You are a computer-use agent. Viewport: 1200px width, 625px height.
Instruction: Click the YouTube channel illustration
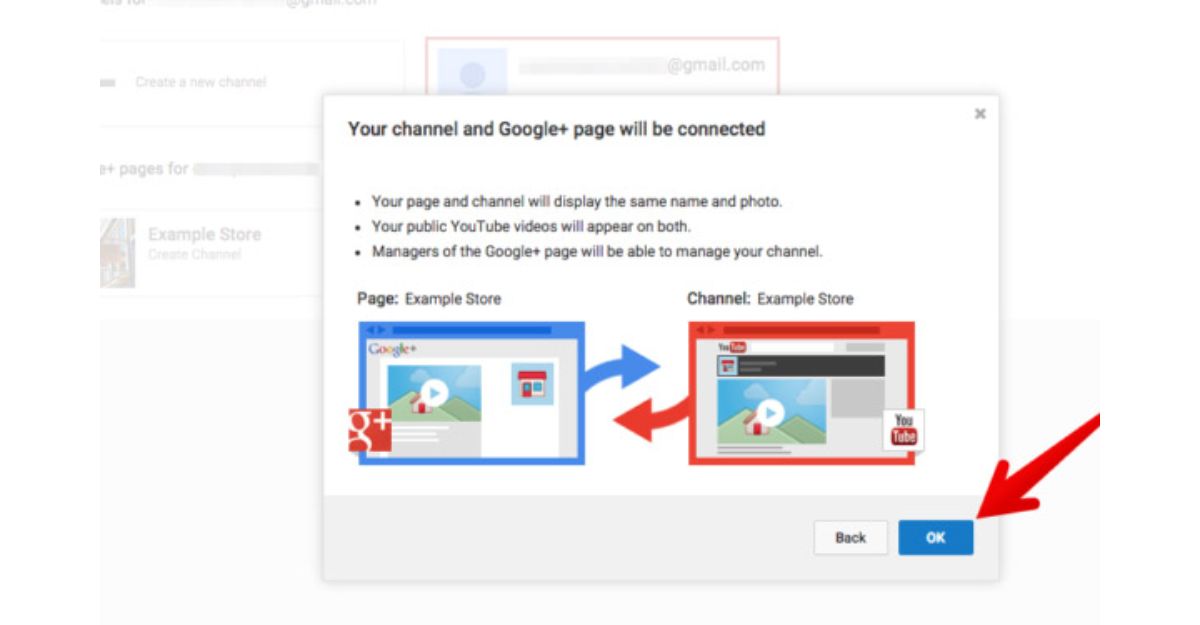[x=802, y=393]
